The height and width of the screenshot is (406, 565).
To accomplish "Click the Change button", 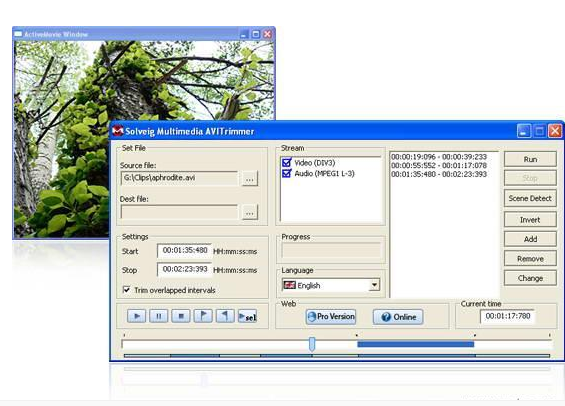I will [x=530, y=278].
